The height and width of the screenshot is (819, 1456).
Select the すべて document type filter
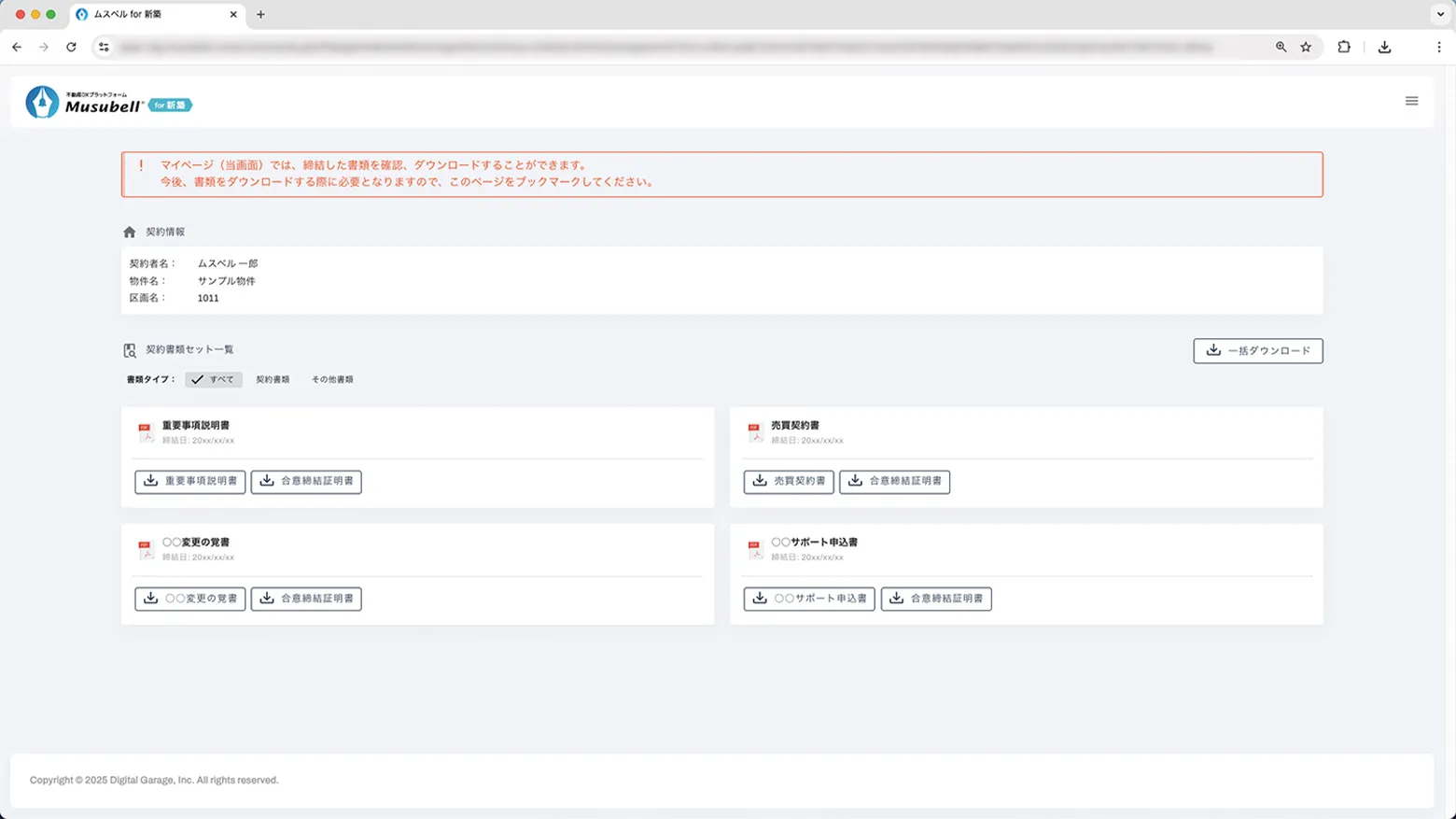214,379
